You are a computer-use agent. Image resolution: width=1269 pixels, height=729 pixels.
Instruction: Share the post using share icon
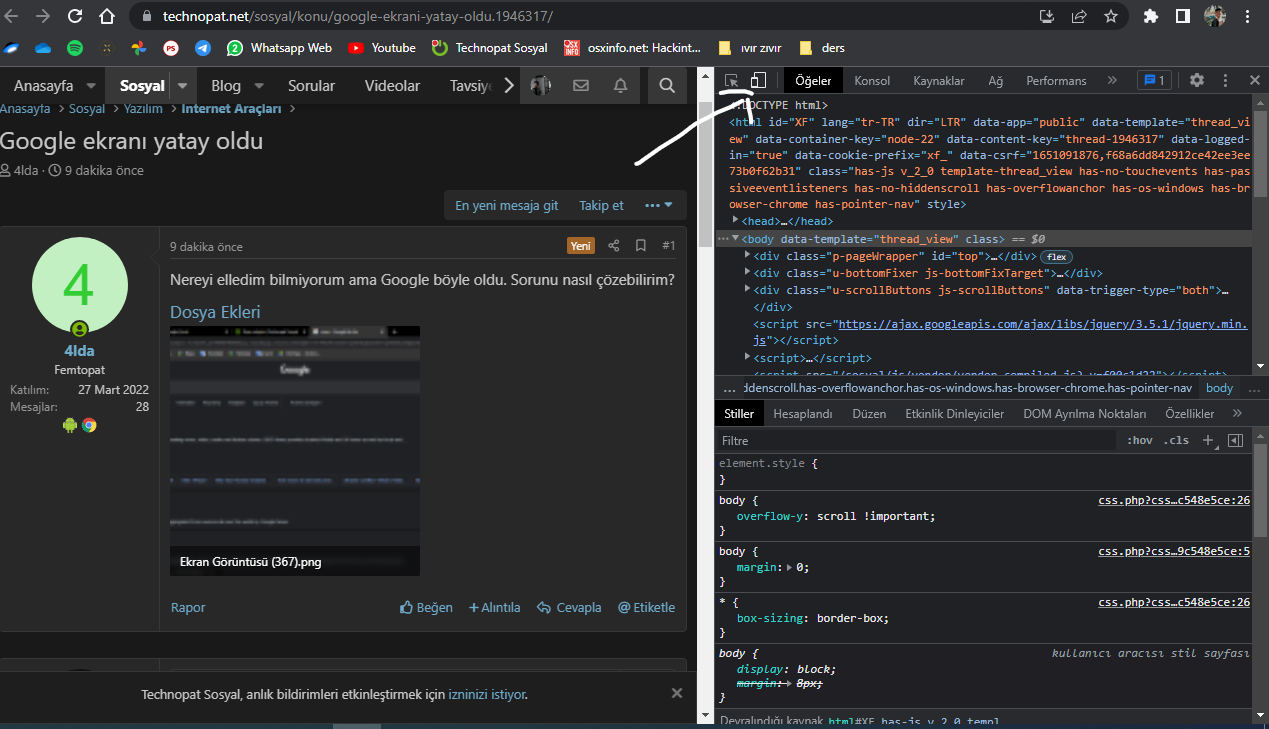click(x=614, y=246)
